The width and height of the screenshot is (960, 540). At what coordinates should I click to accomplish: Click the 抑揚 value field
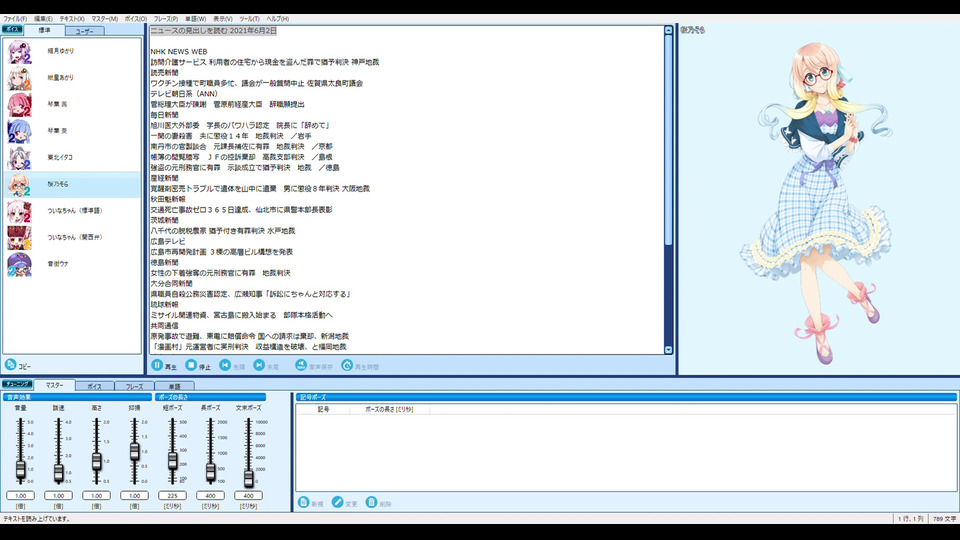(x=135, y=495)
